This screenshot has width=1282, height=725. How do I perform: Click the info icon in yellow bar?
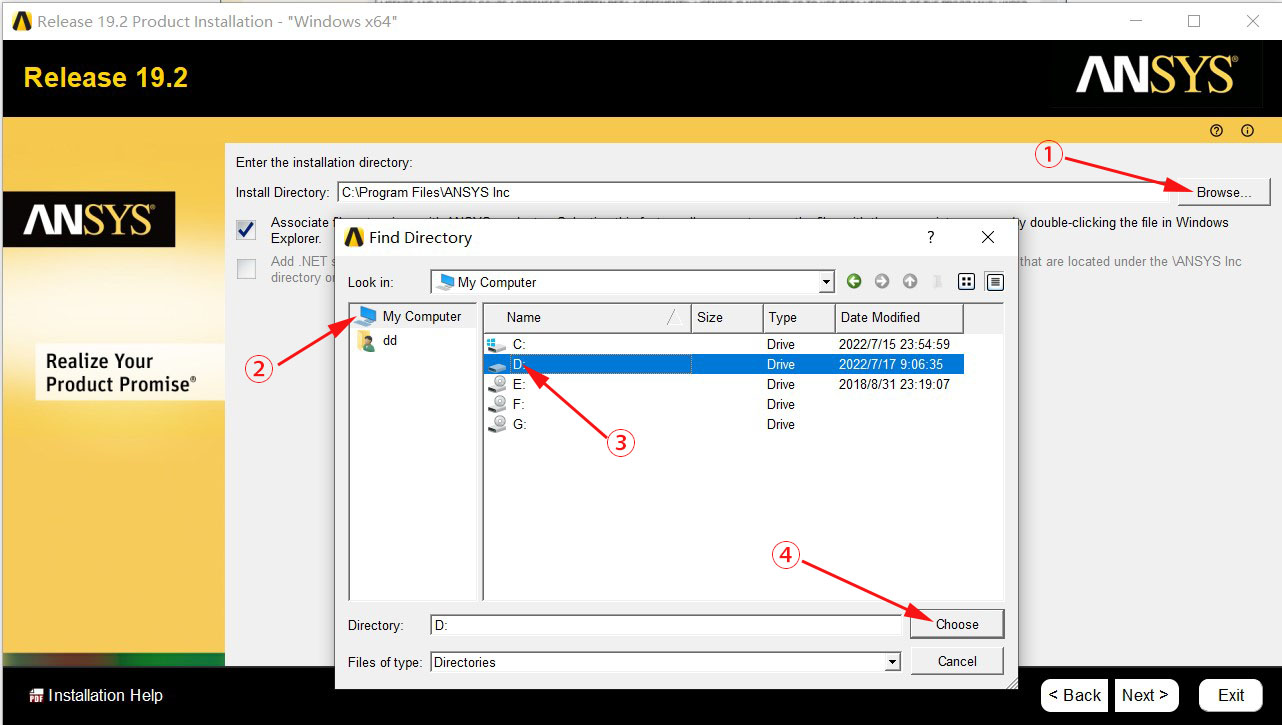1247,131
